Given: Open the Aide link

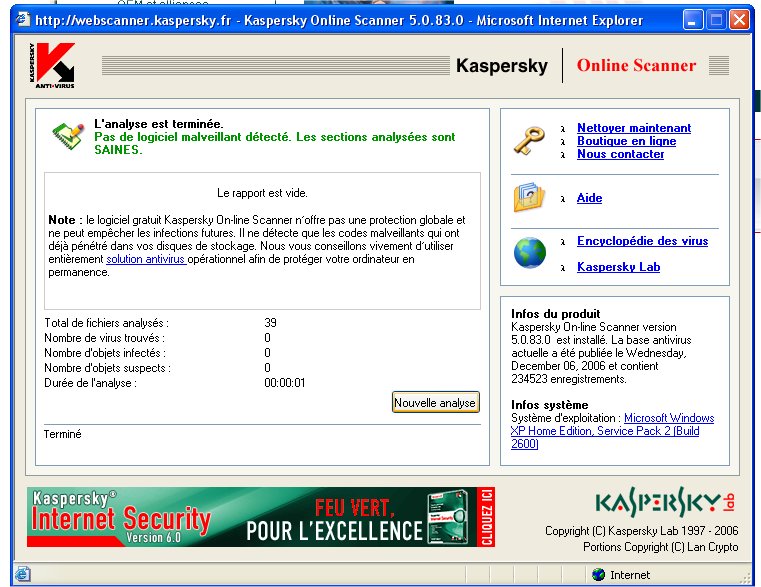Looking at the screenshot, I should 589,198.
